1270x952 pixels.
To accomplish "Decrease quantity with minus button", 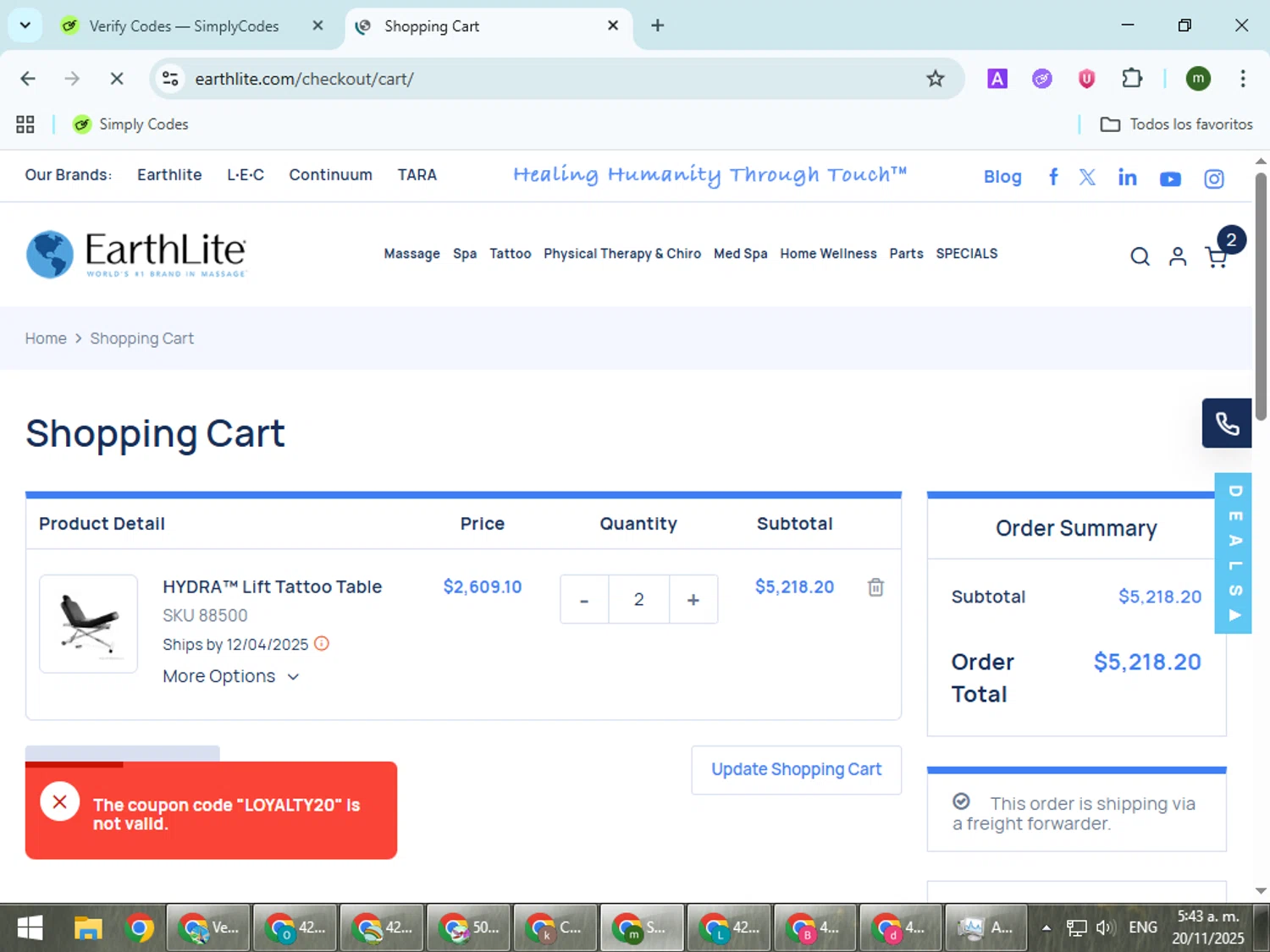I will [584, 599].
